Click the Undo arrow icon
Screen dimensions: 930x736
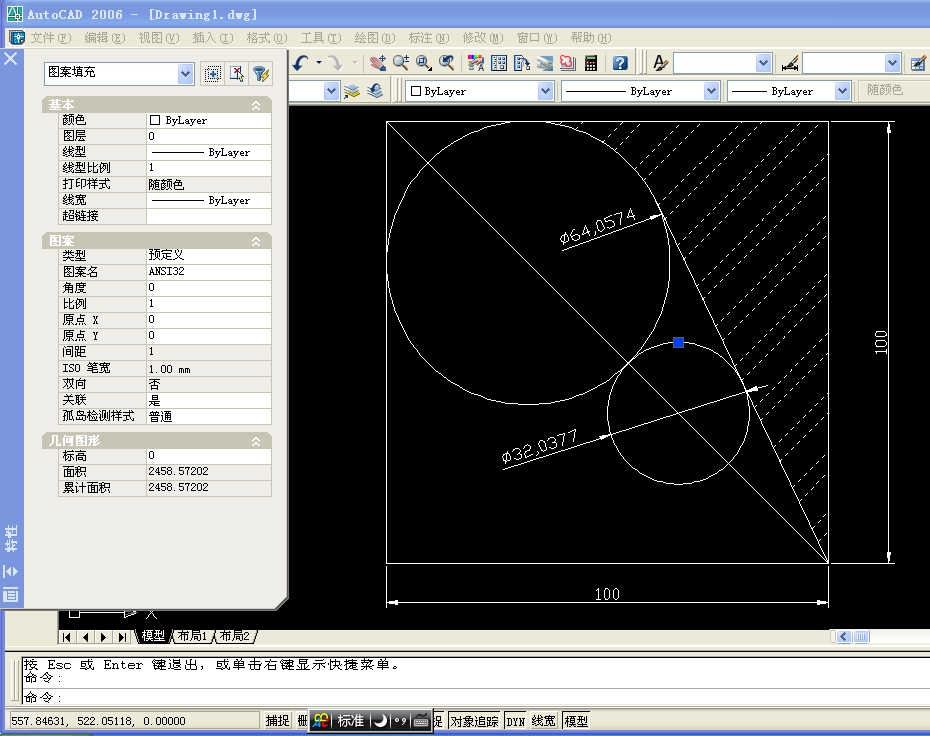coord(301,62)
